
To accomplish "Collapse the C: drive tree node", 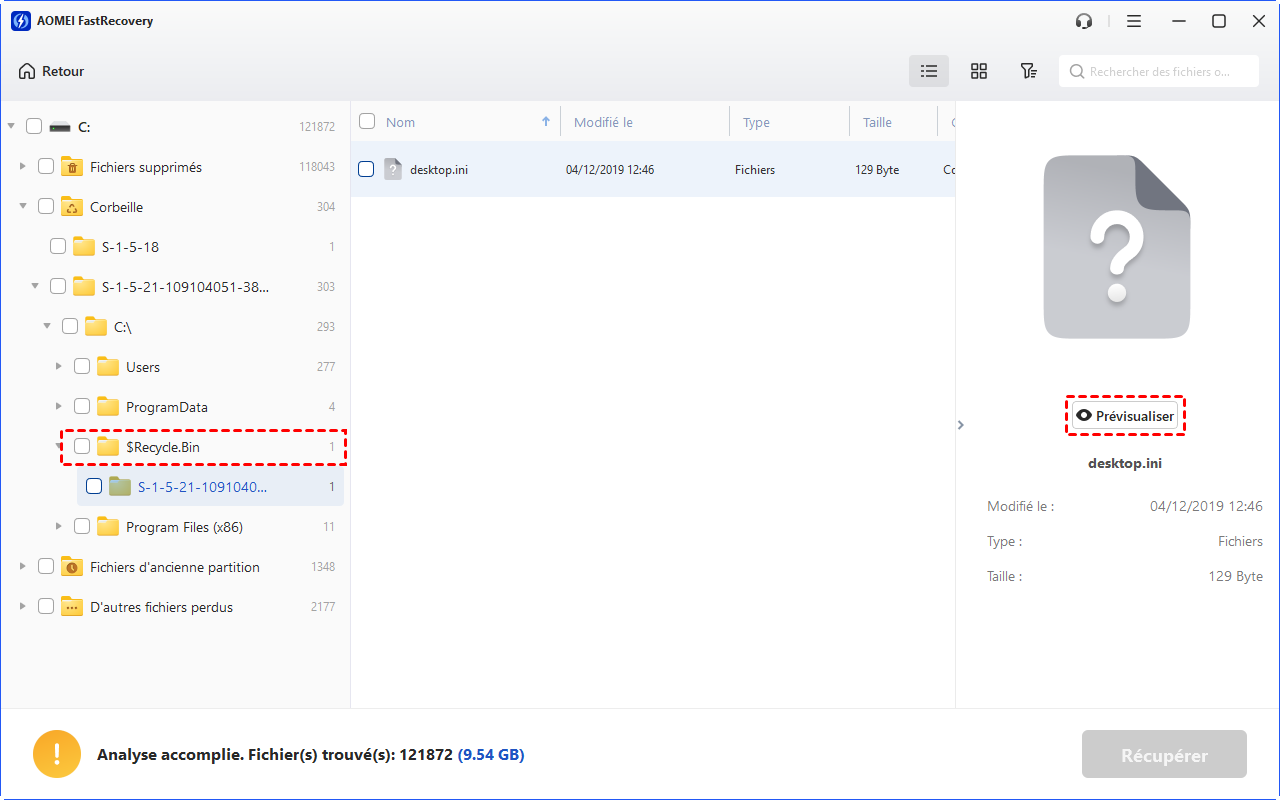I will tap(11, 127).
